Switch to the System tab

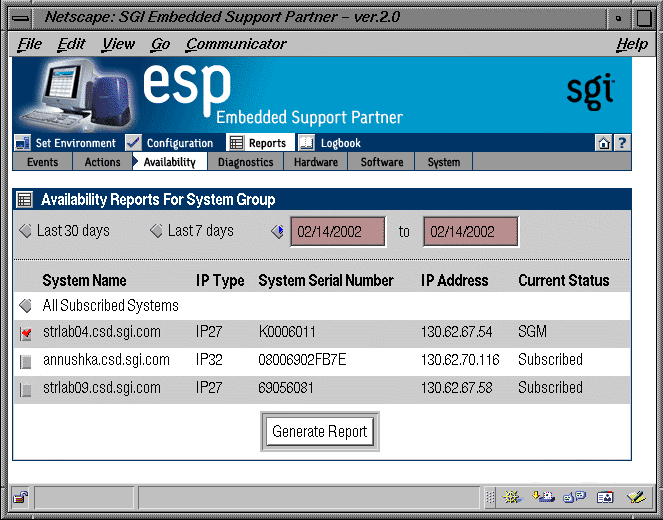444,162
